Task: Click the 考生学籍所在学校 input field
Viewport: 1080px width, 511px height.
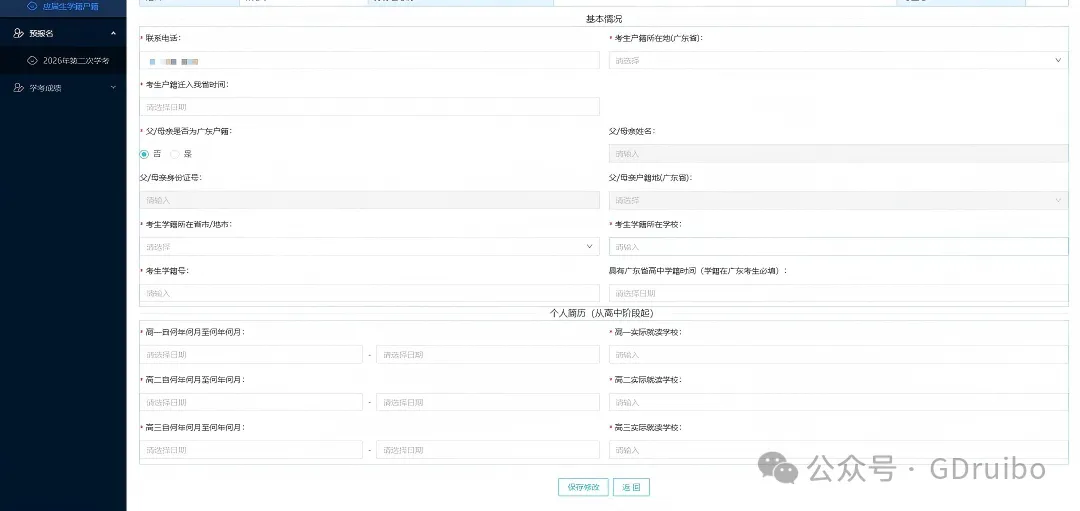Action: click(x=838, y=247)
